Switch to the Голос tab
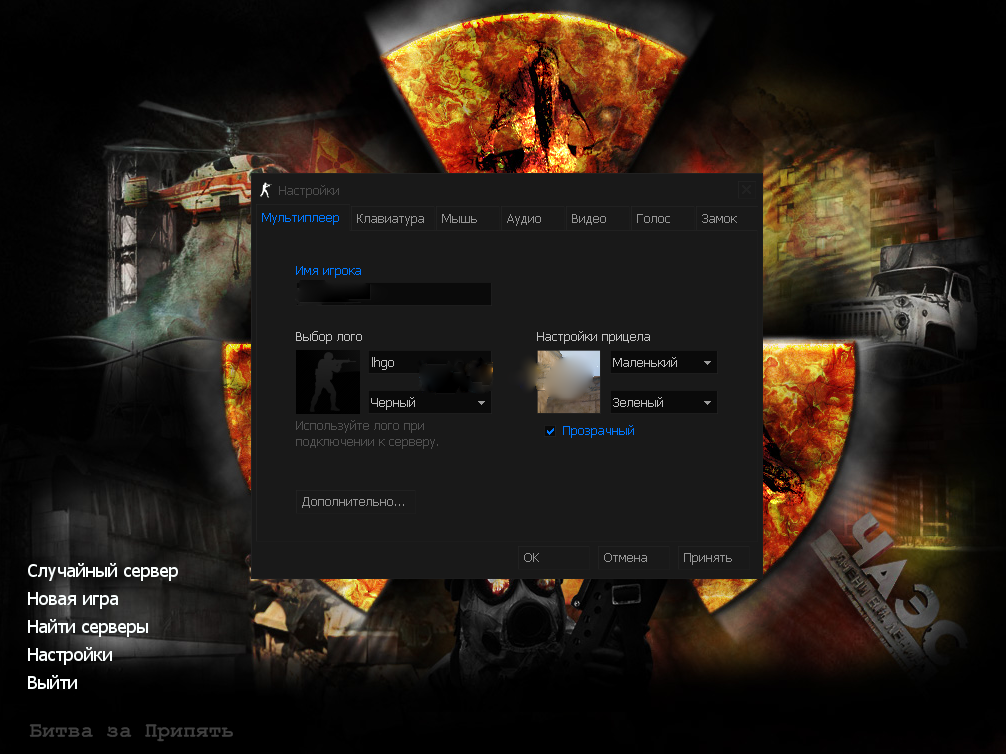This screenshot has width=1006, height=754. (654, 219)
